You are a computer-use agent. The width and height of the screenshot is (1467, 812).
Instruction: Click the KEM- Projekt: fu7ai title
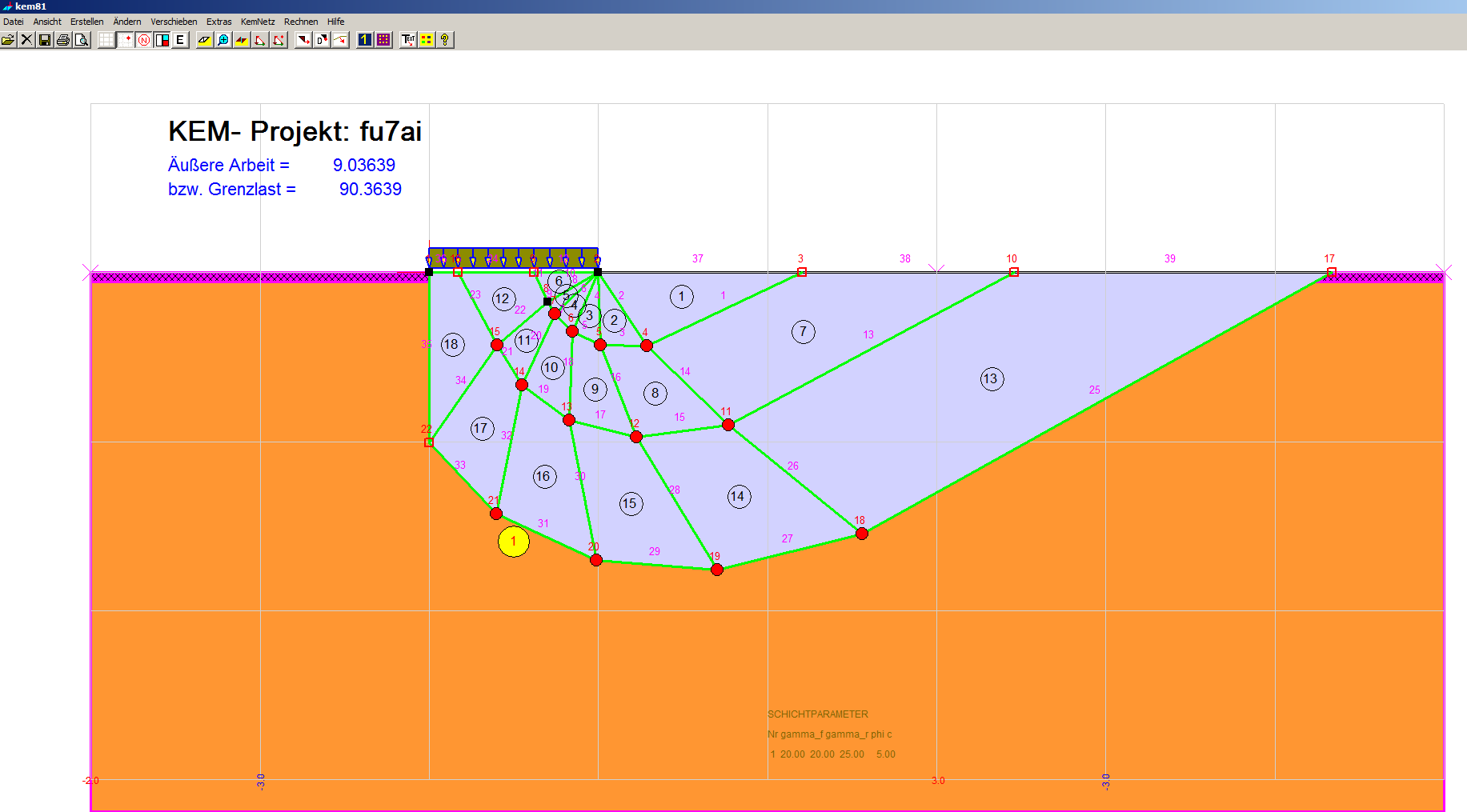295,131
